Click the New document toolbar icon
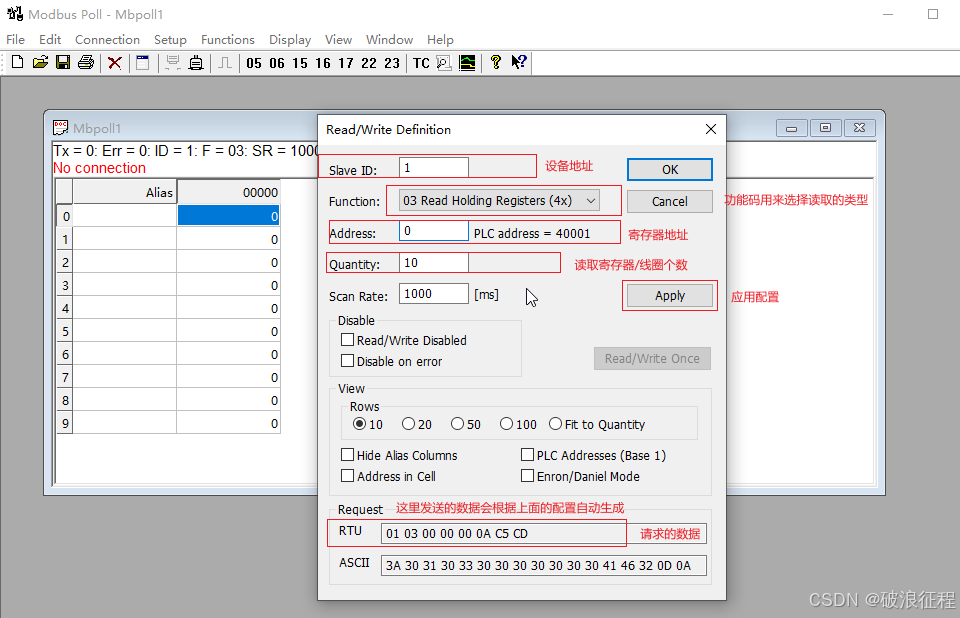Viewport: 960px width, 618px height. pos(18,62)
